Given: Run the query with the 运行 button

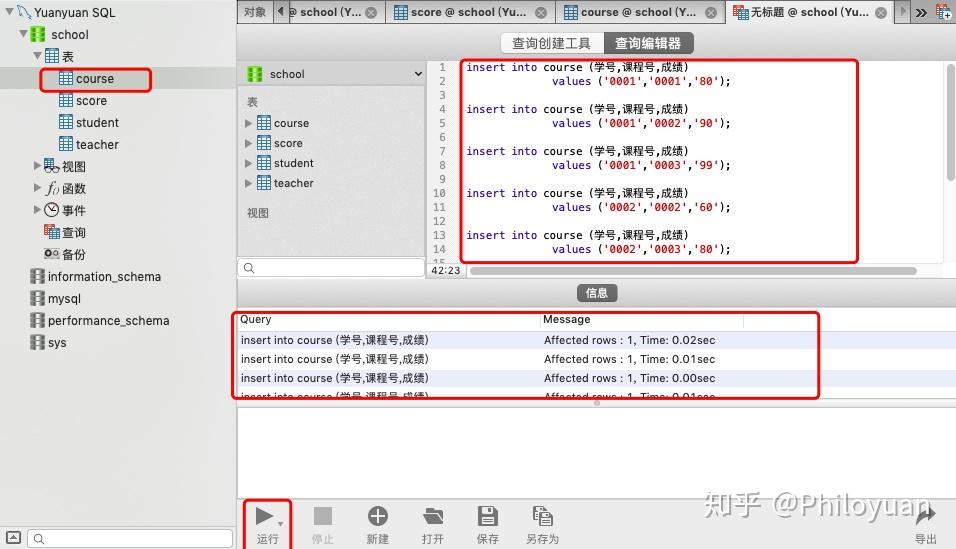Looking at the screenshot, I should point(267,525).
